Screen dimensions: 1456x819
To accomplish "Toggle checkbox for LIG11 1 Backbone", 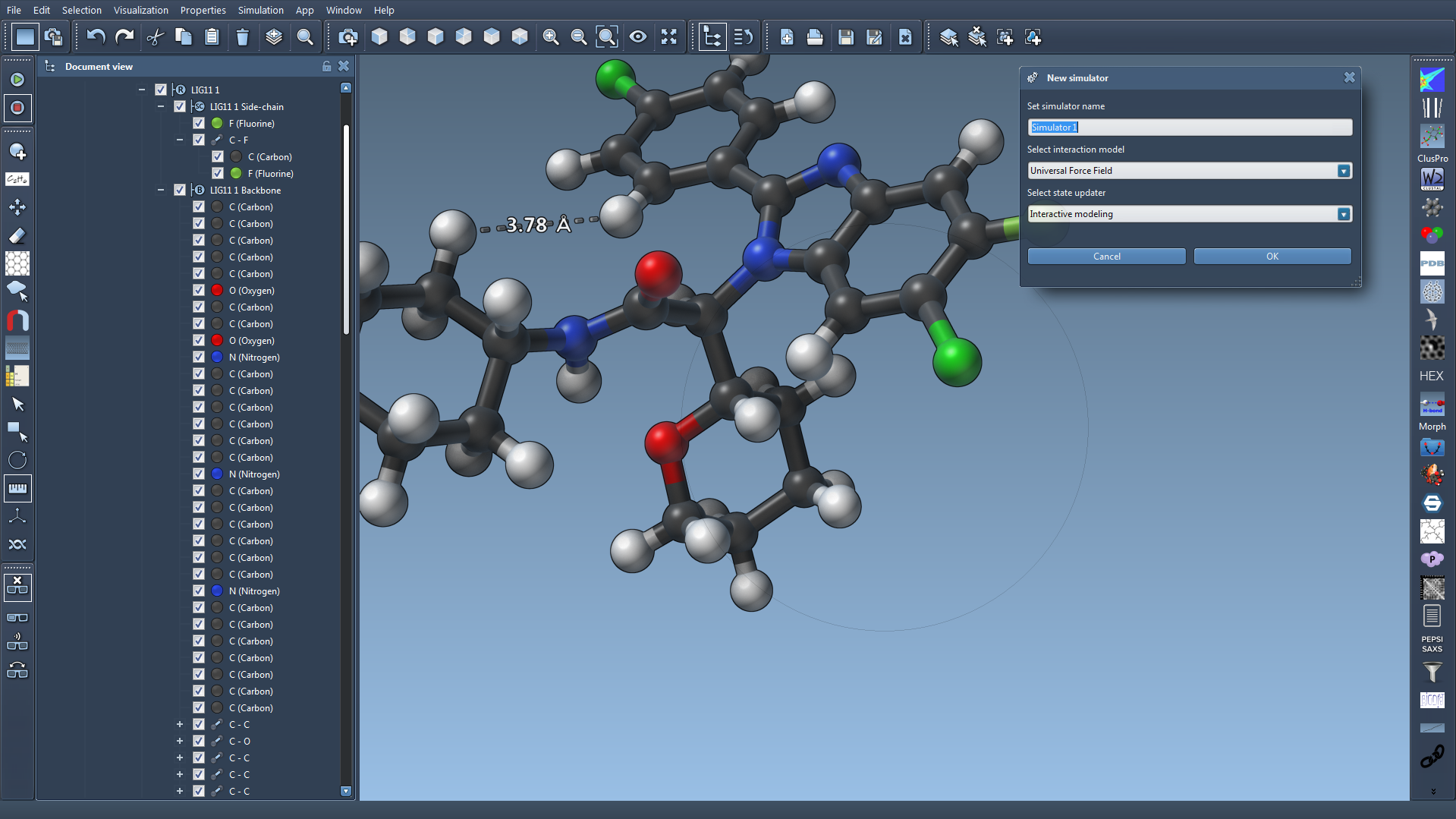I will pos(180,190).
